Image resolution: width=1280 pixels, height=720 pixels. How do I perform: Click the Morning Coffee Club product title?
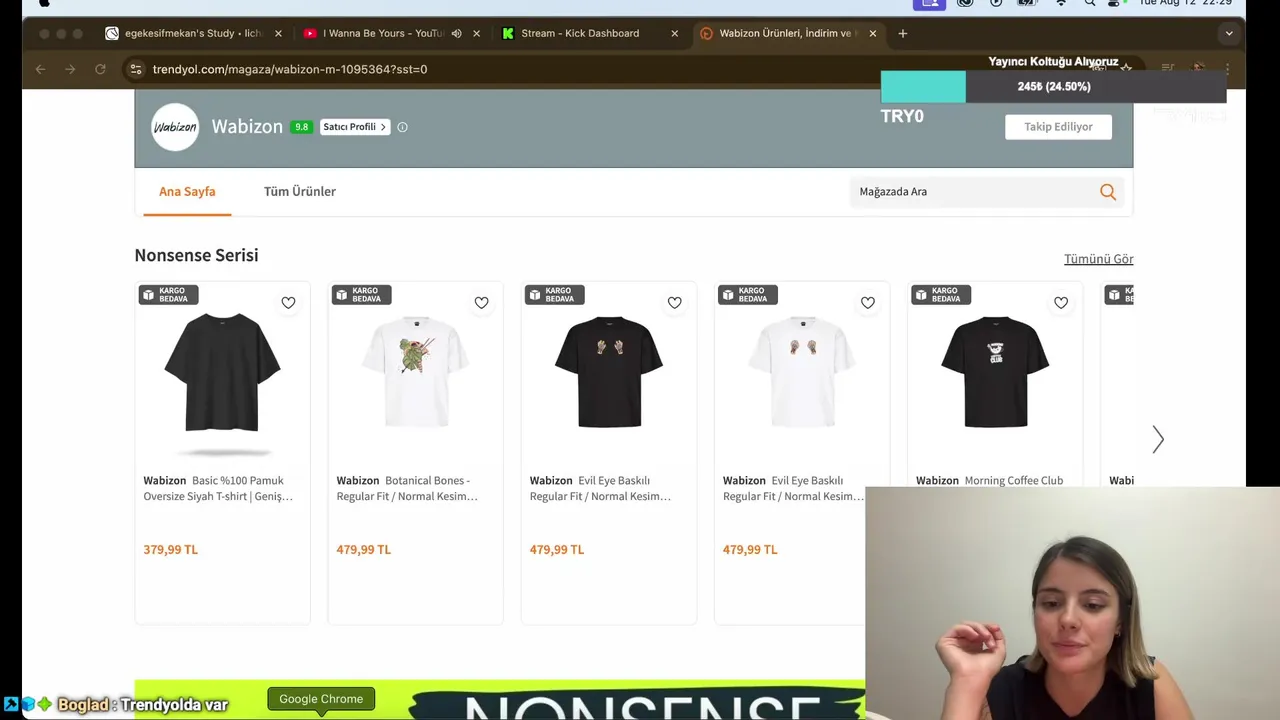click(x=990, y=481)
